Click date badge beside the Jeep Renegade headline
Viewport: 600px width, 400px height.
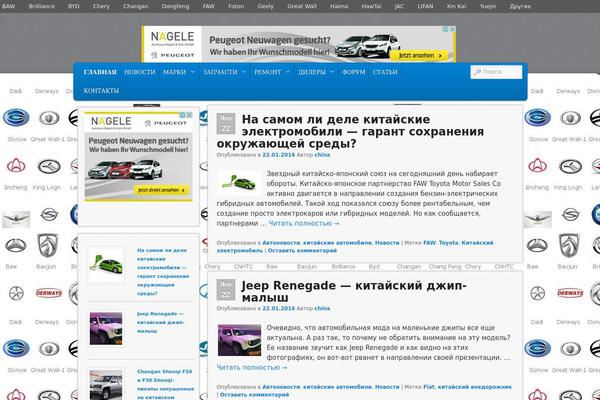coord(226,289)
